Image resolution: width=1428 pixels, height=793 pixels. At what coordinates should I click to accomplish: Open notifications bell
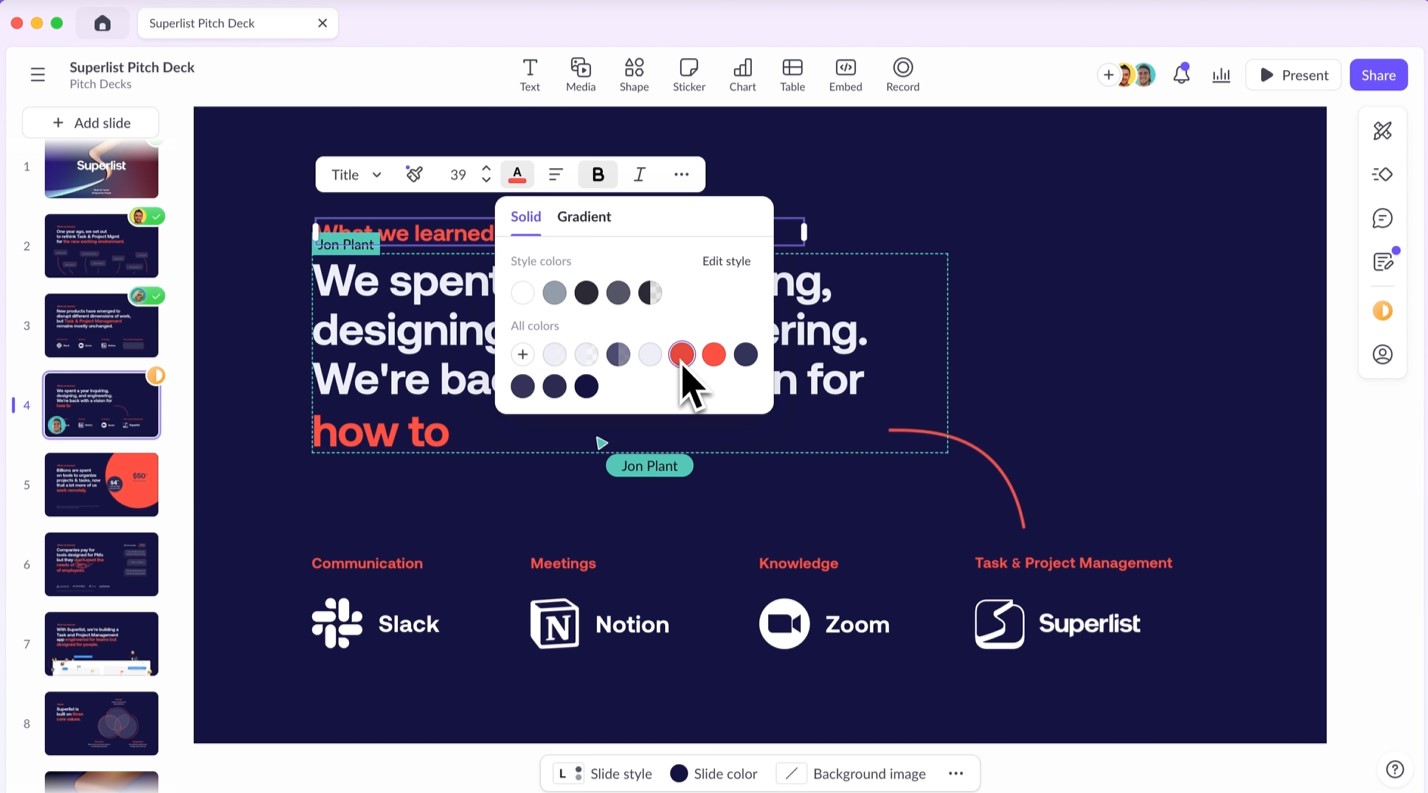pyautogui.click(x=1181, y=74)
